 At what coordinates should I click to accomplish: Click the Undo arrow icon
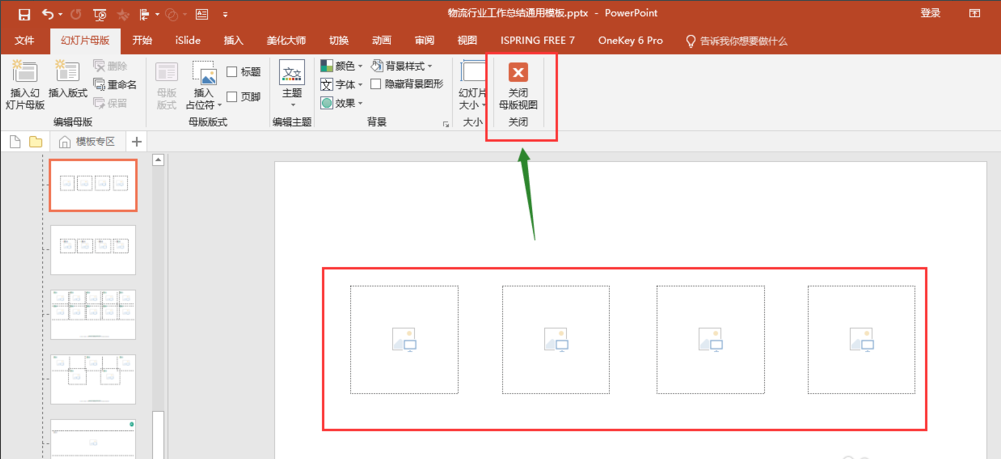(48, 13)
